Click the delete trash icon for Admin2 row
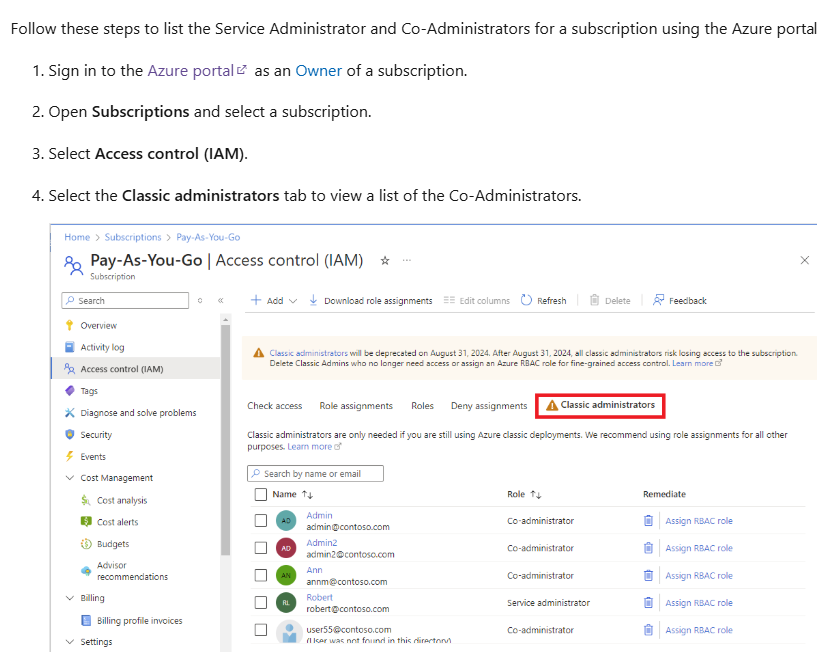The height and width of the screenshot is (652, 817). 648,548
